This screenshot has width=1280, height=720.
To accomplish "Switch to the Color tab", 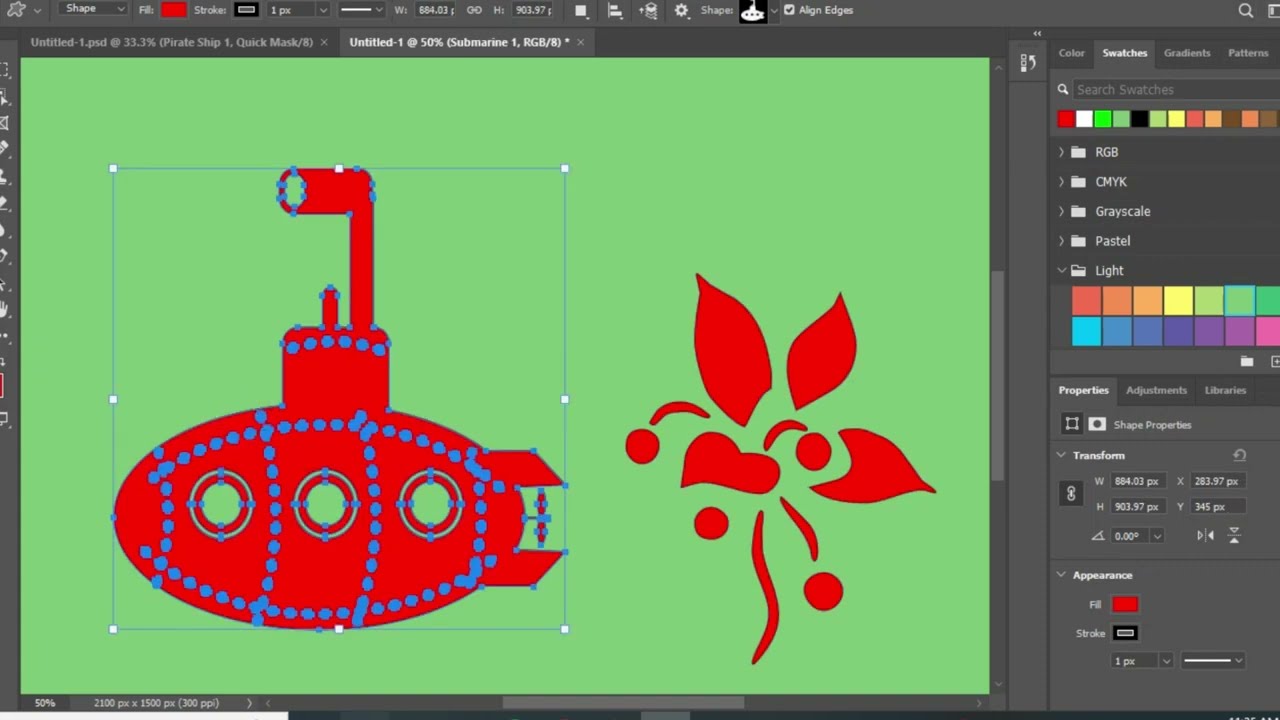I will tap(1071, 53).
